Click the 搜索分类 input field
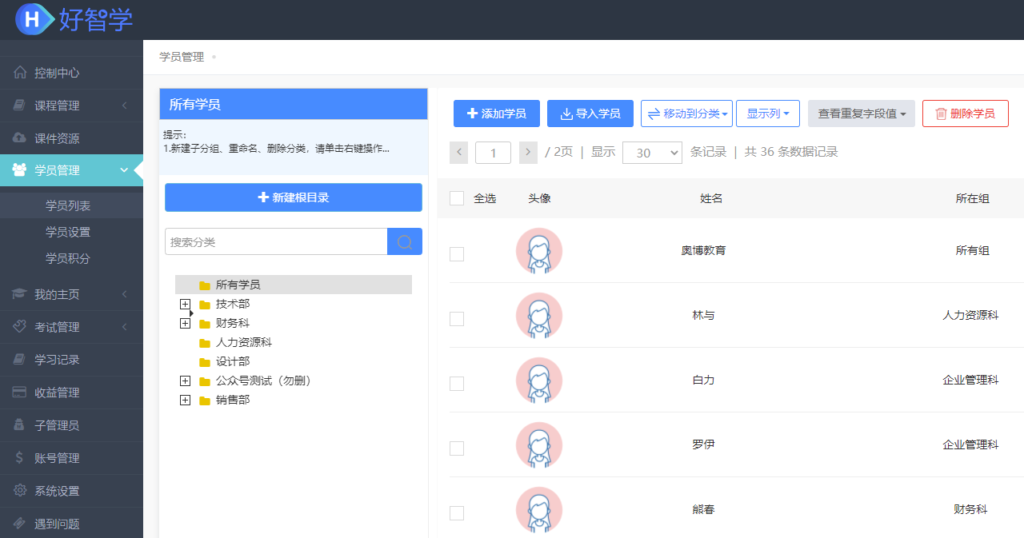 coord(276,242)
